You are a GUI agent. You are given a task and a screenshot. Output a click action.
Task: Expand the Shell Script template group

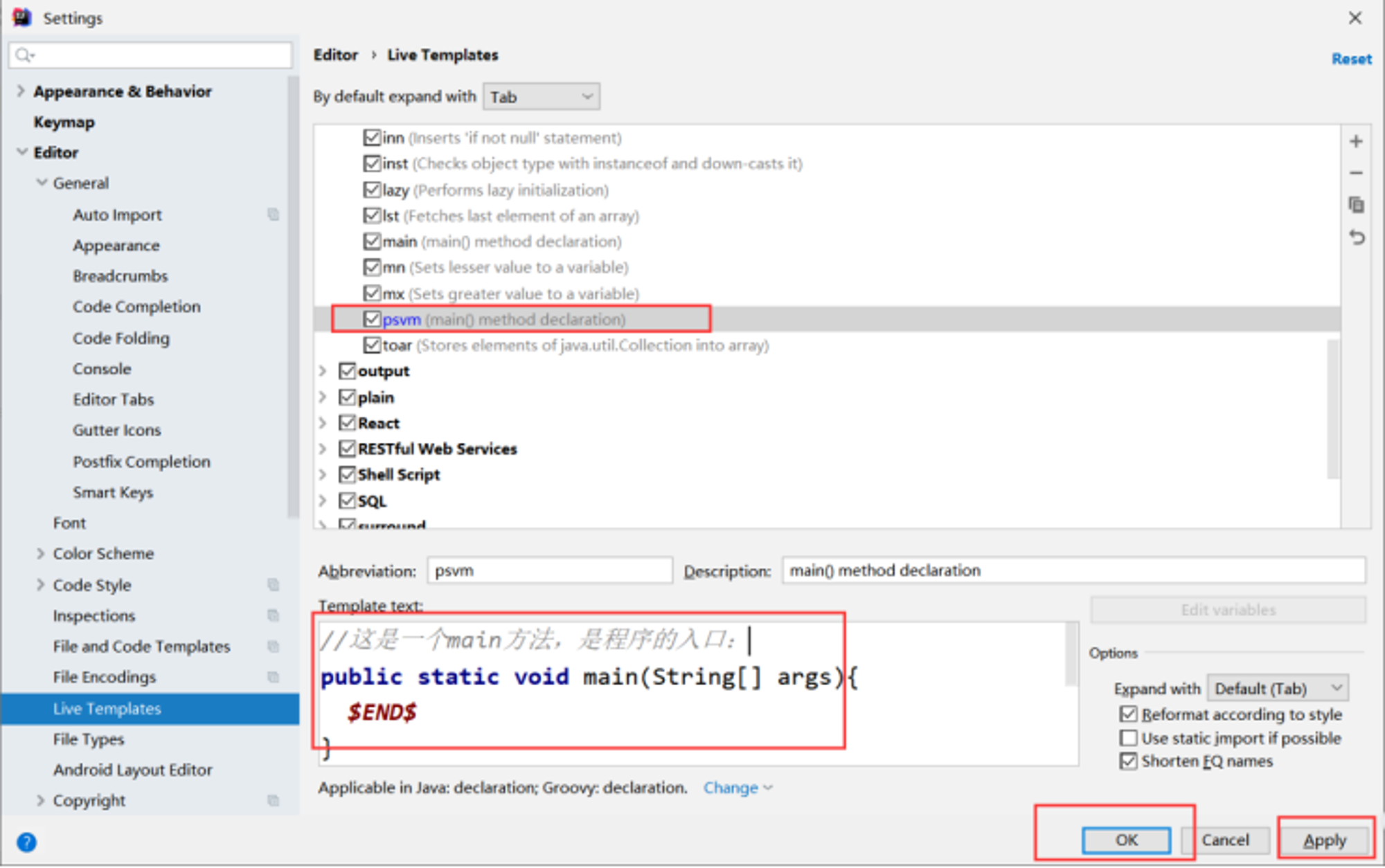click(x=323, y=475)
